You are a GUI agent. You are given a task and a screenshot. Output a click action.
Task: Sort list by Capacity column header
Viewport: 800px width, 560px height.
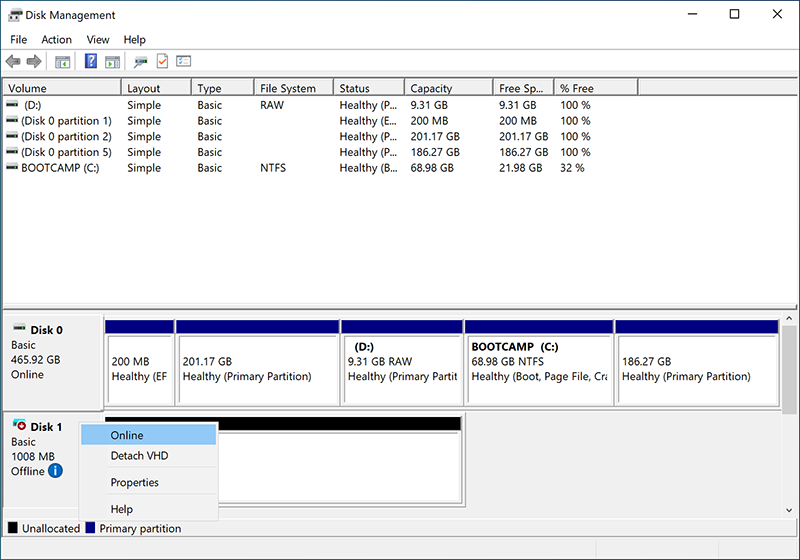click(431, 89)
